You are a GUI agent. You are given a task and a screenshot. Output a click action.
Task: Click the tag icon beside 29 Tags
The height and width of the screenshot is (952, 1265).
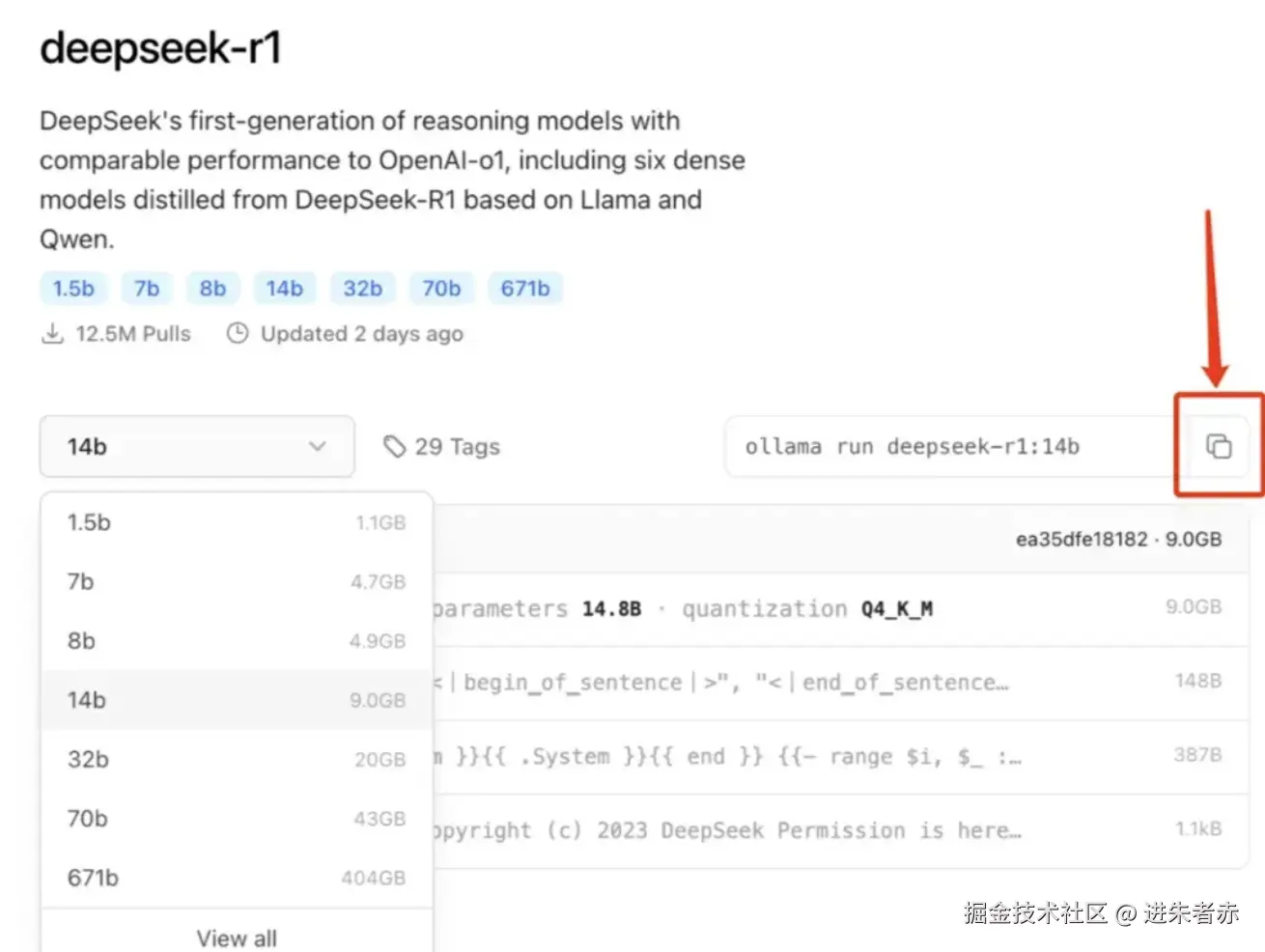[394, 446]
